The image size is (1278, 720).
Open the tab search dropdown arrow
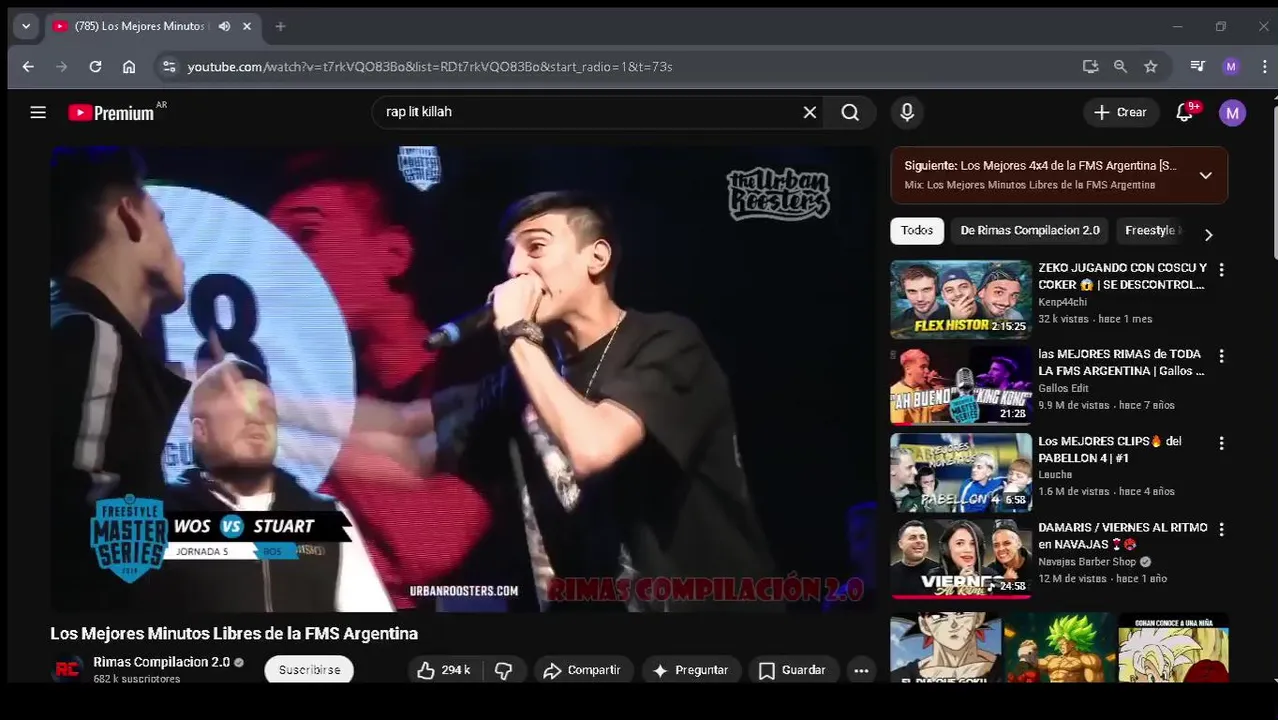[x=26, y=27]
